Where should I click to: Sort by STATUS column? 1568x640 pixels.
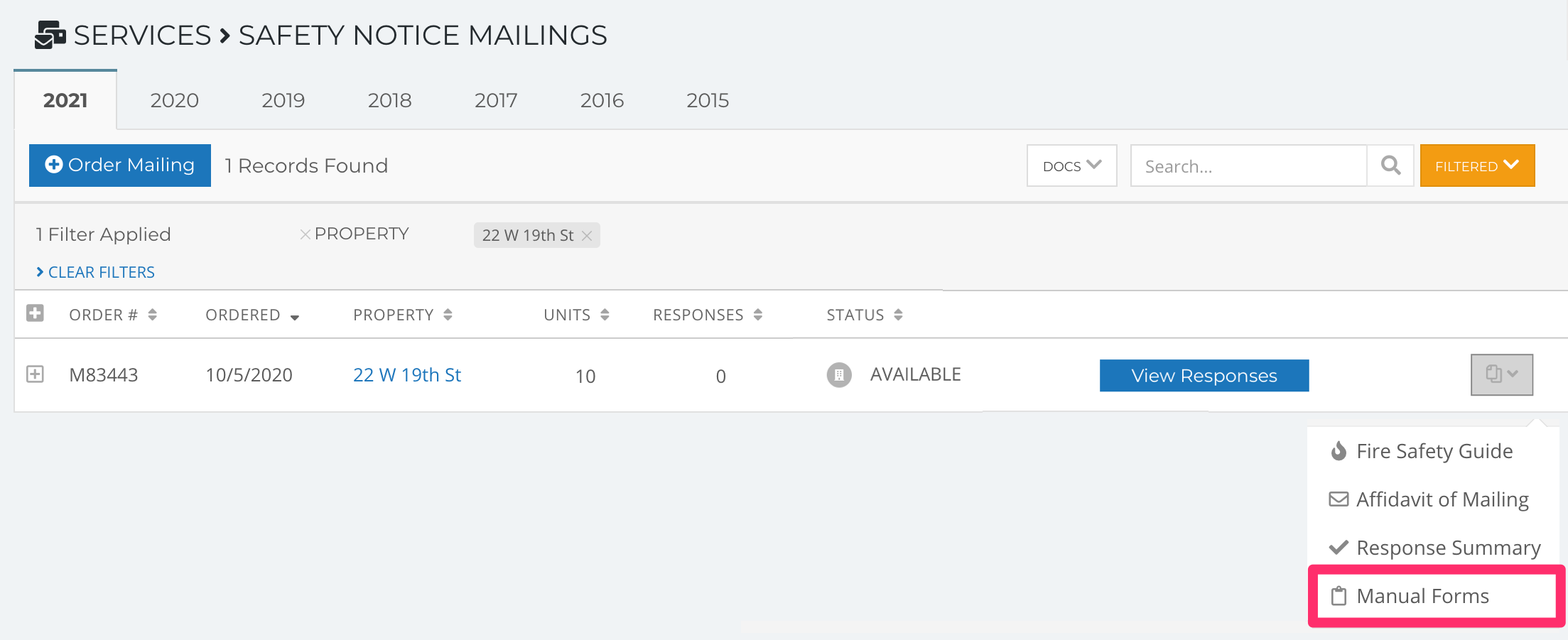[x=865, y=315]
